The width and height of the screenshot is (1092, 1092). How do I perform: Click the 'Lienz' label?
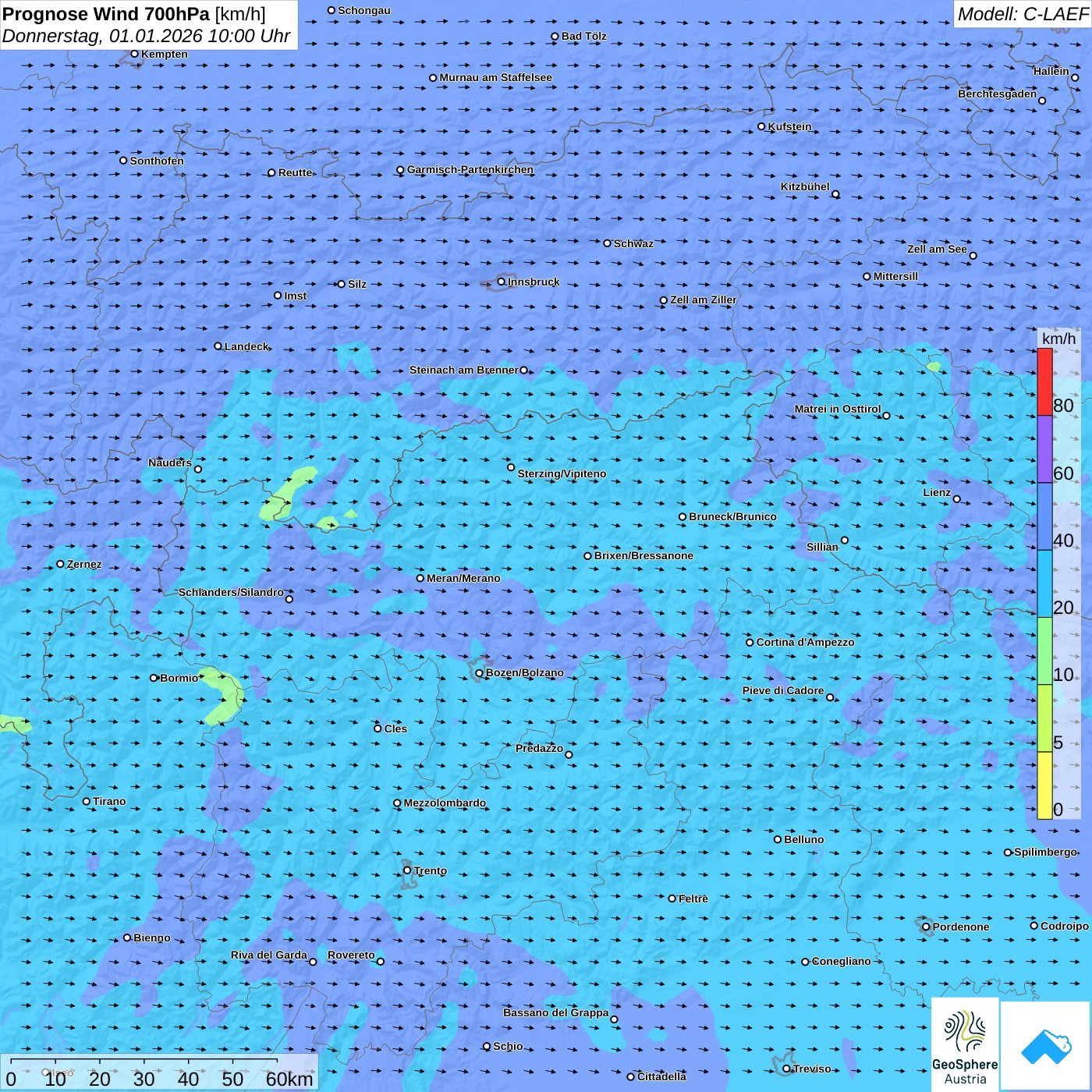tap(937, 492)
